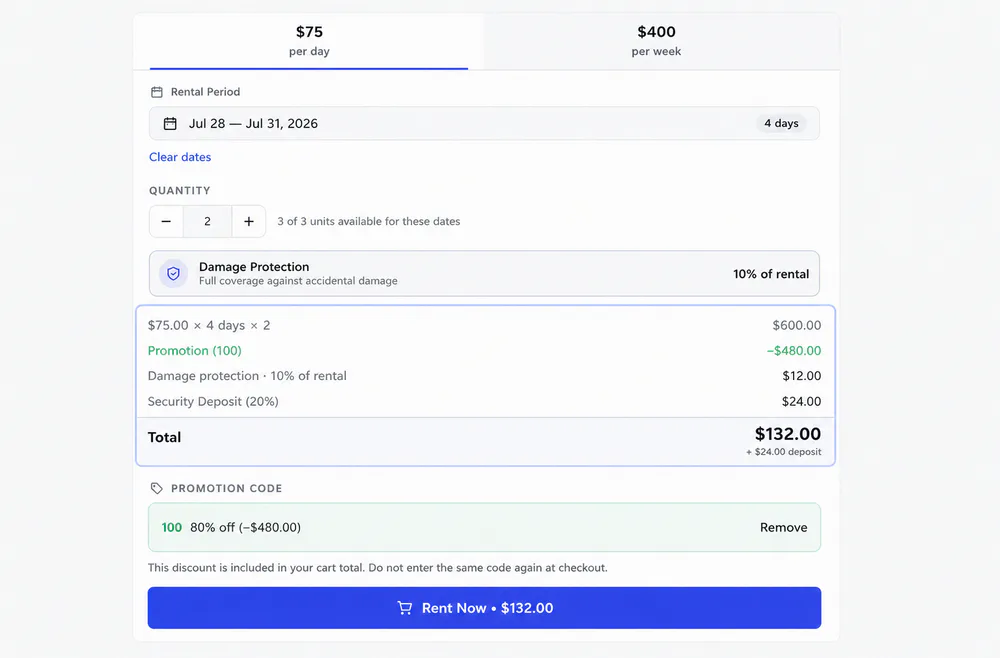Click the cart icon on Rent Now button
This screenshot has width=1000, height=658.
pos(405,608)
